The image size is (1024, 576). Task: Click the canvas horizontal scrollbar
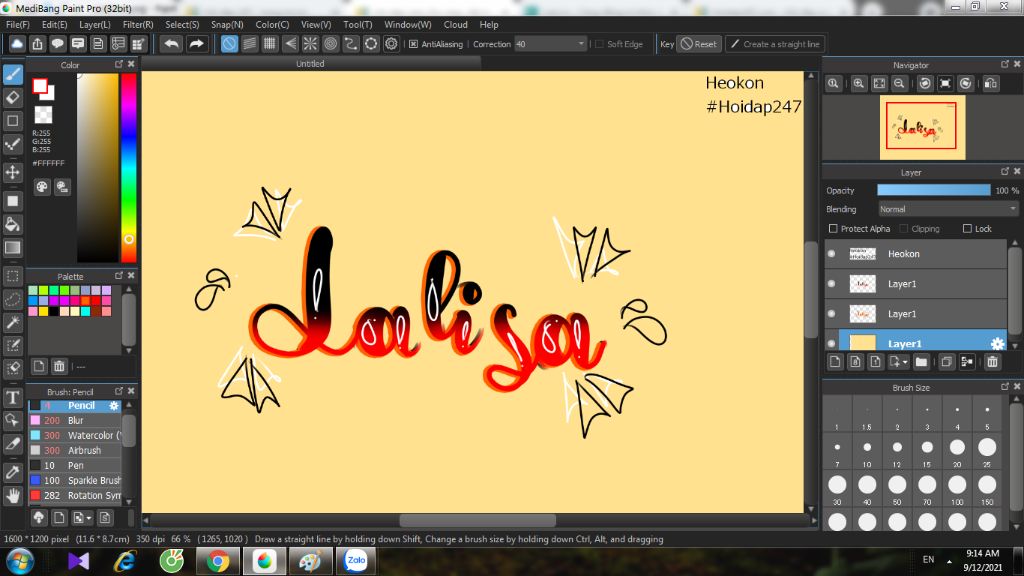coord(477,520)
